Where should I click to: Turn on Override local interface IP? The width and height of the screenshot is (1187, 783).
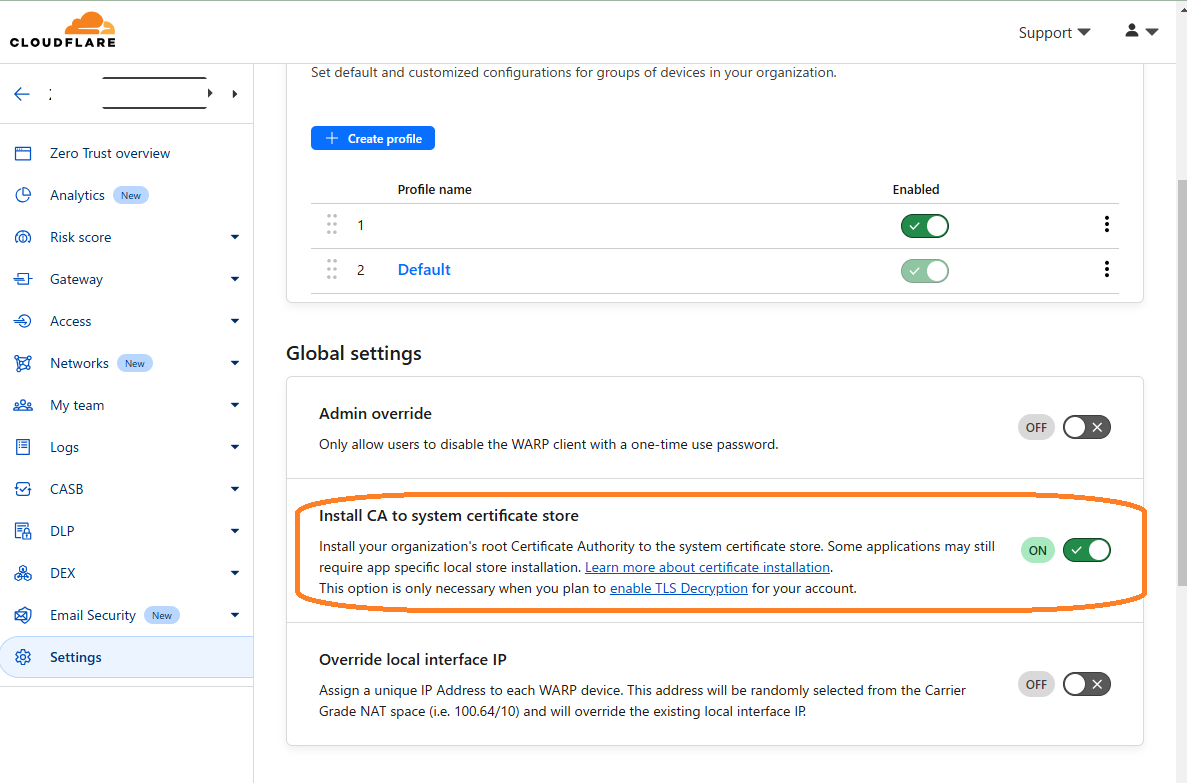[x=1087, y=684]
